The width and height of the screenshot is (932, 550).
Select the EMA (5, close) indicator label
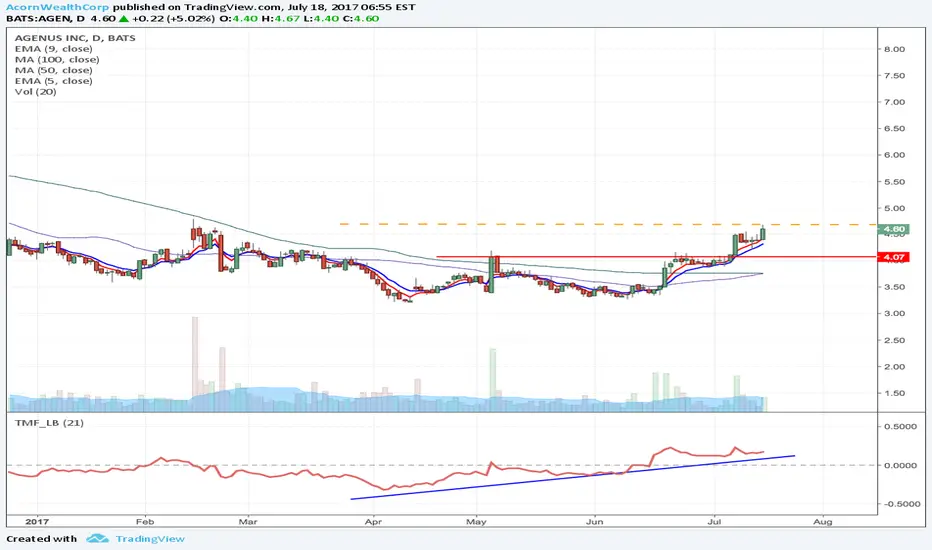pyautogui.click(x=53, y=81)
